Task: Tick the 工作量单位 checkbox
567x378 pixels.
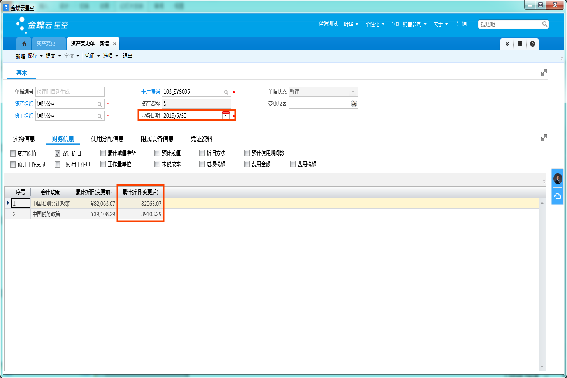Action: point(102,164)
